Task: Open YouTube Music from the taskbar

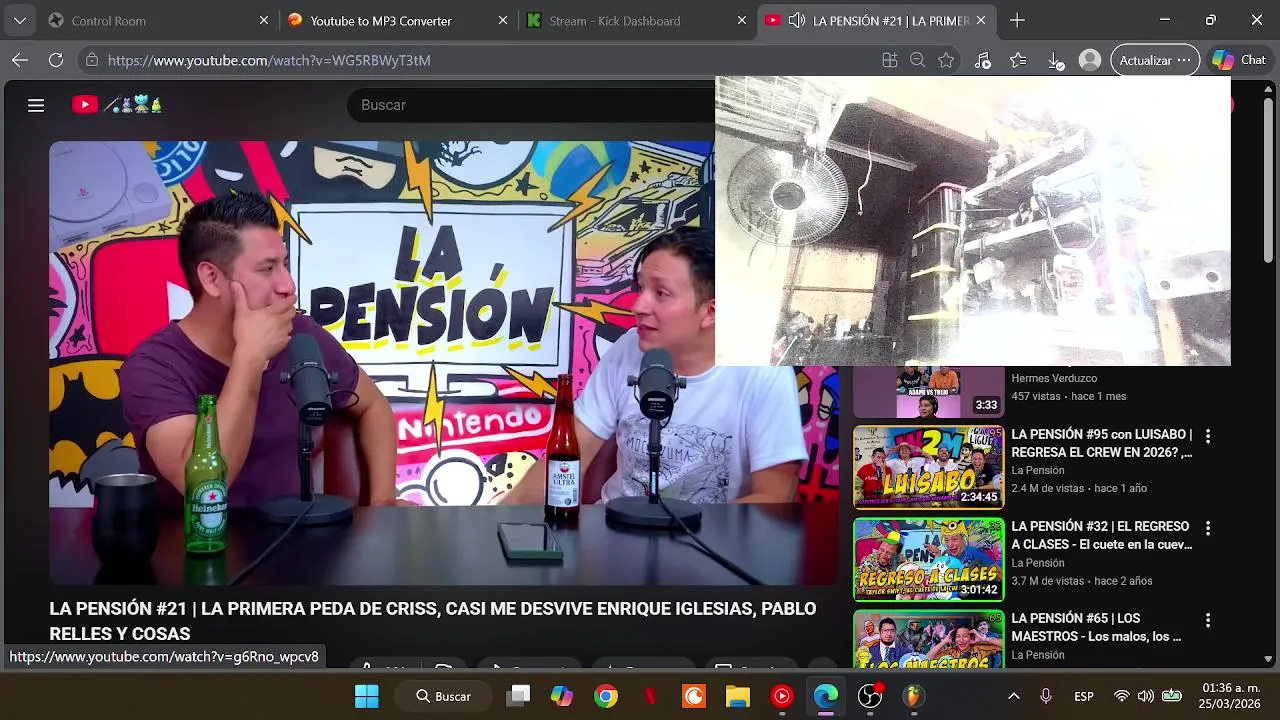Action: (782, 696)
